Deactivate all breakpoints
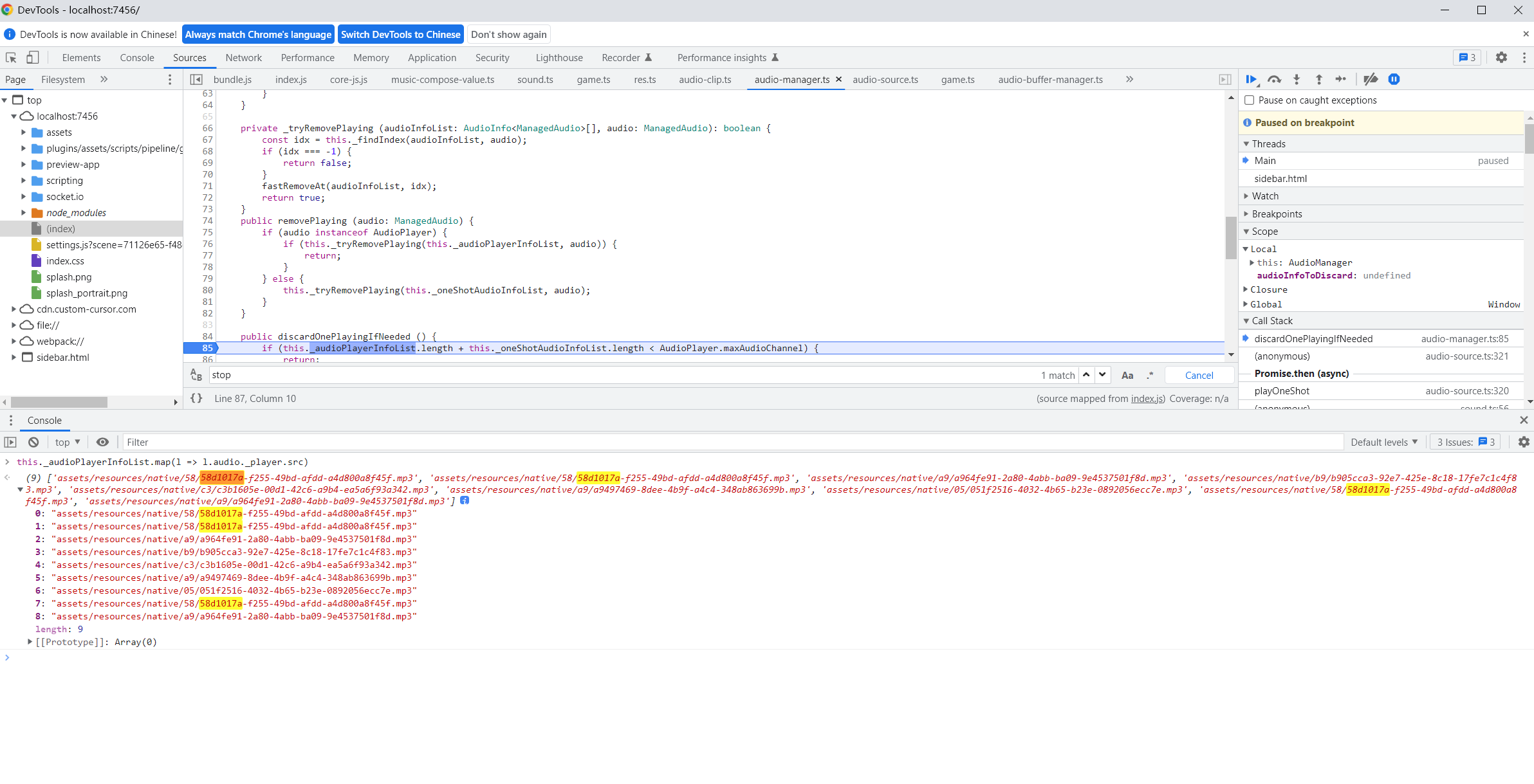Image resolution: width=1534 pixels, height=784 pixels. tap(1370, 79)
